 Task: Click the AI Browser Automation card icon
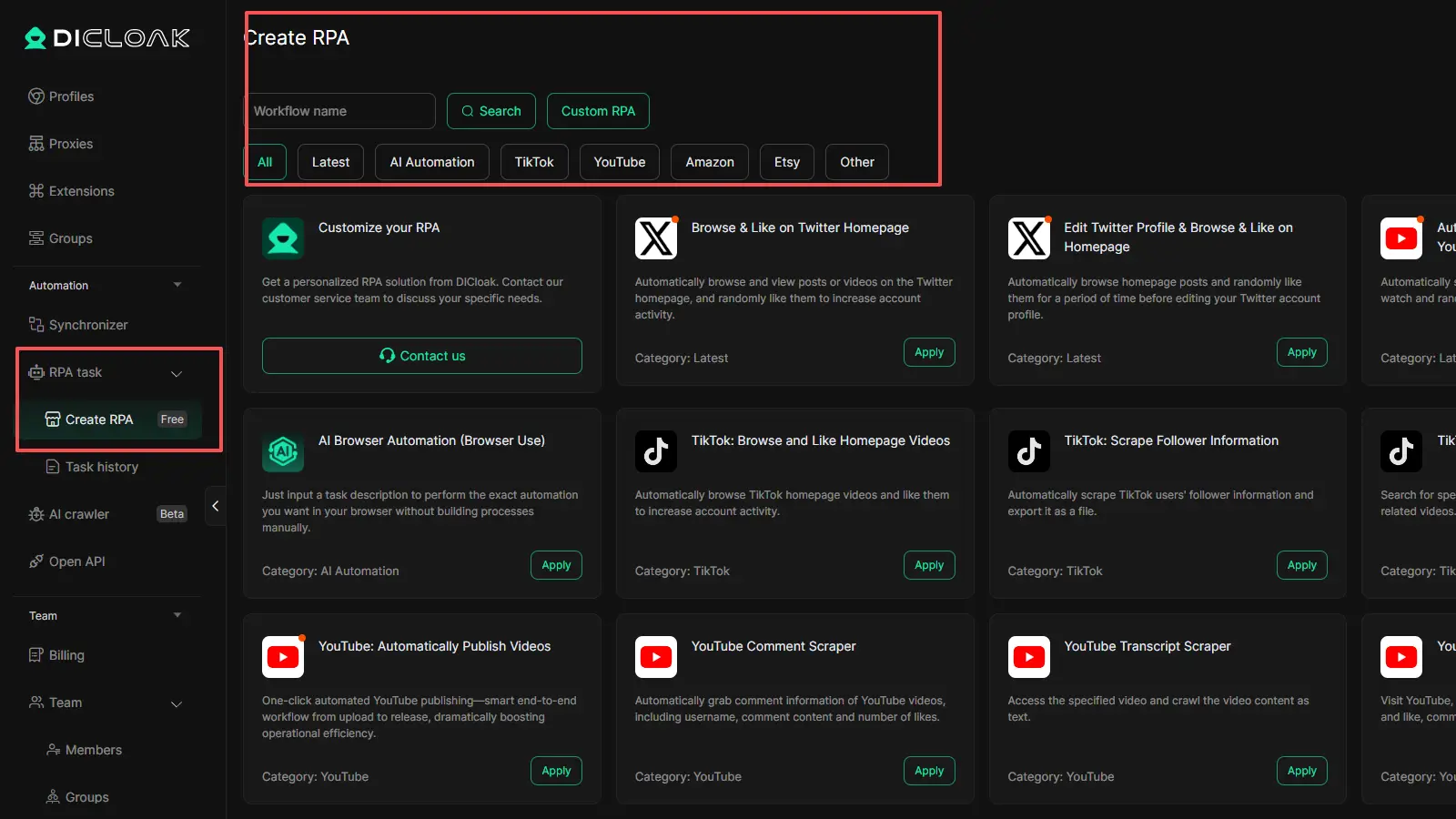point(283,451)
